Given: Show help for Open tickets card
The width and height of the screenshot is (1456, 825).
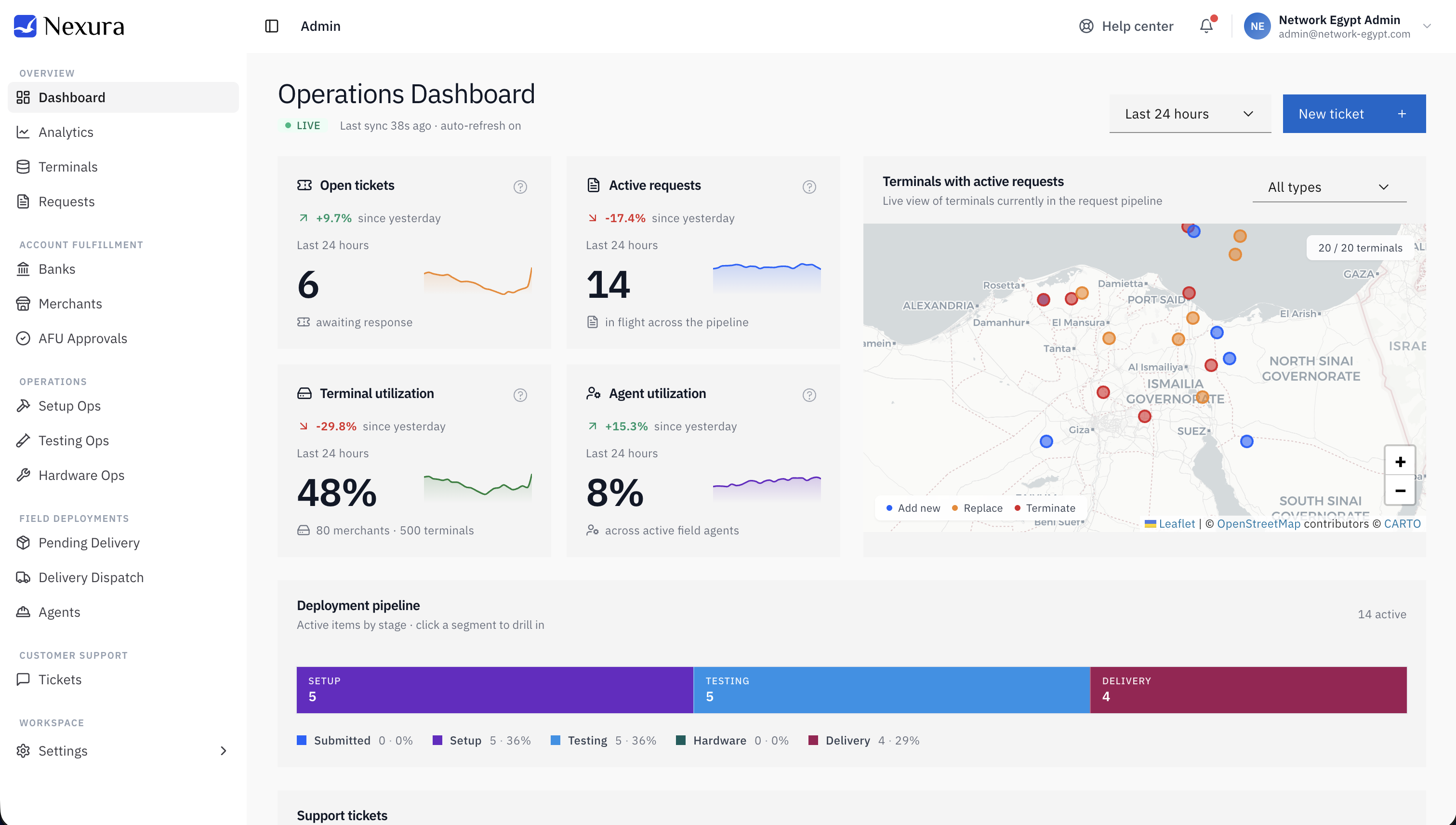Looking at the screenshot, I should (520, 187).
